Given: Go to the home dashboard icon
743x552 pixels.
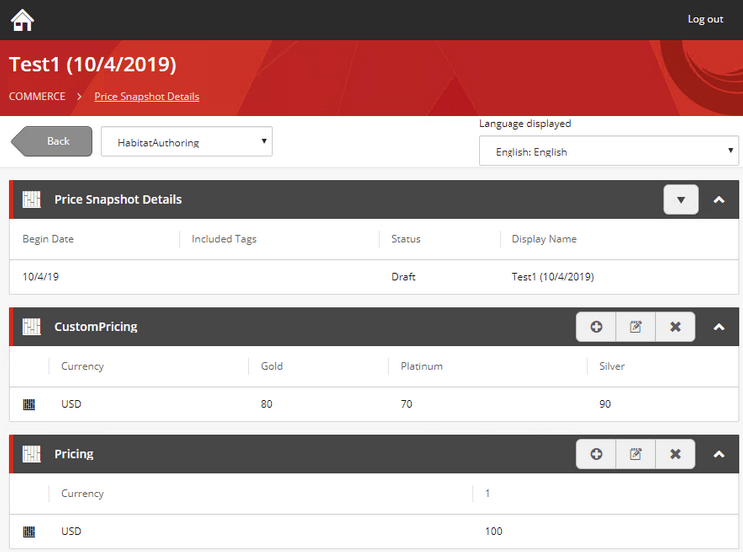Looking at the screenshot, I should (x=22, y=20).
